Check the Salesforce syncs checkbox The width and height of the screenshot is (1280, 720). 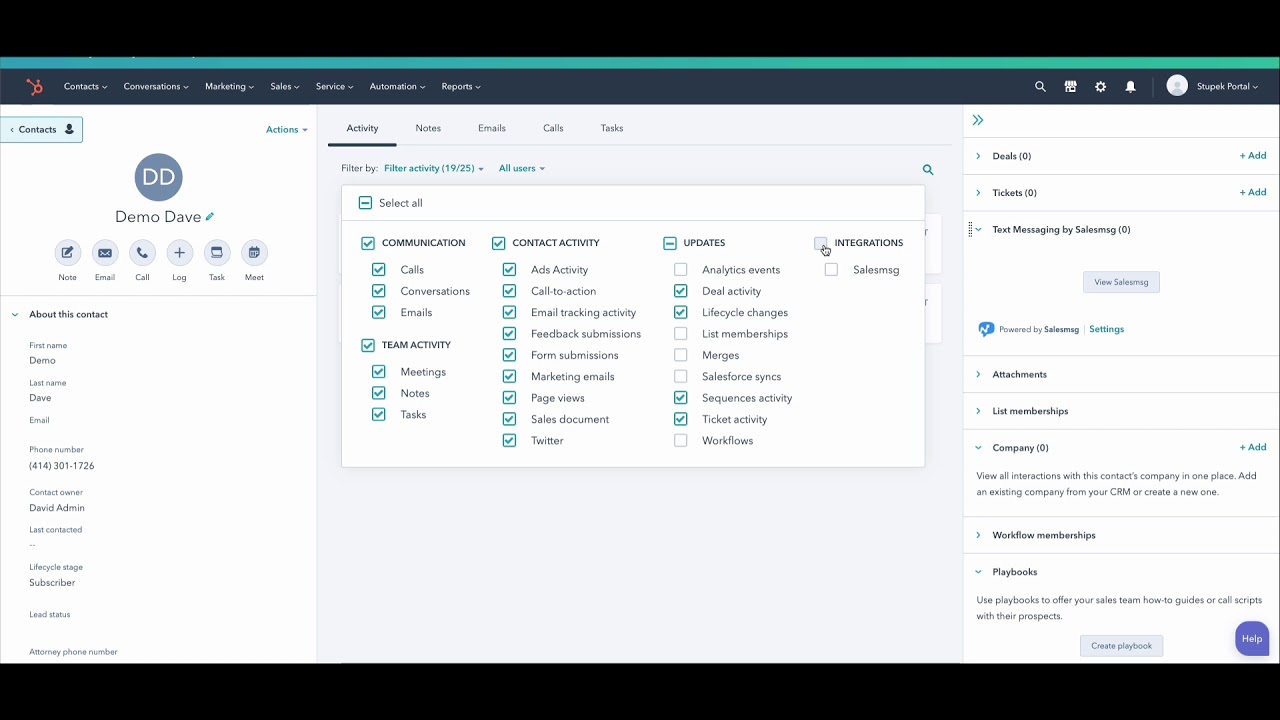pos(681,377)
